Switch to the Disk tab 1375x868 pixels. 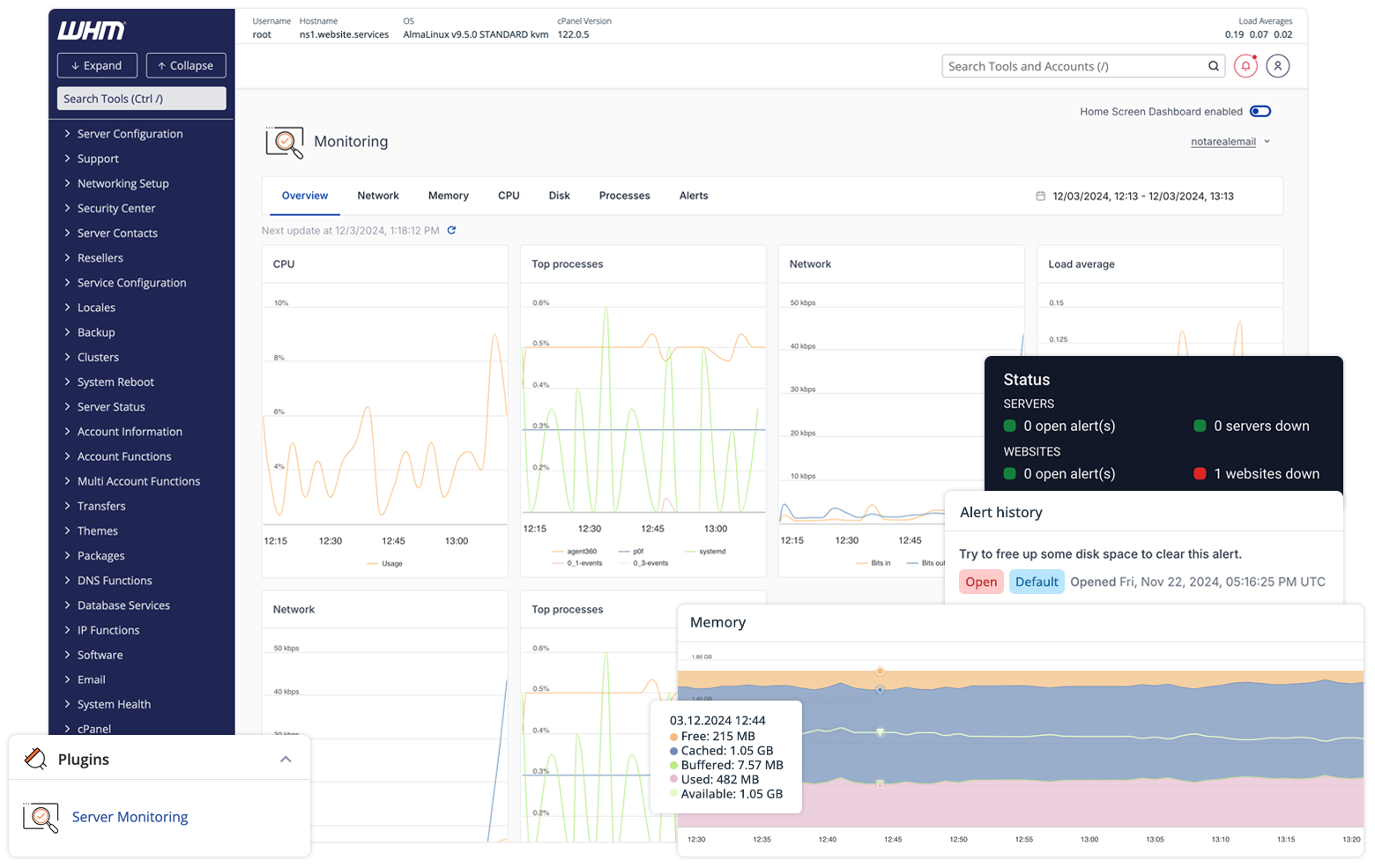[x=560, y=196]
